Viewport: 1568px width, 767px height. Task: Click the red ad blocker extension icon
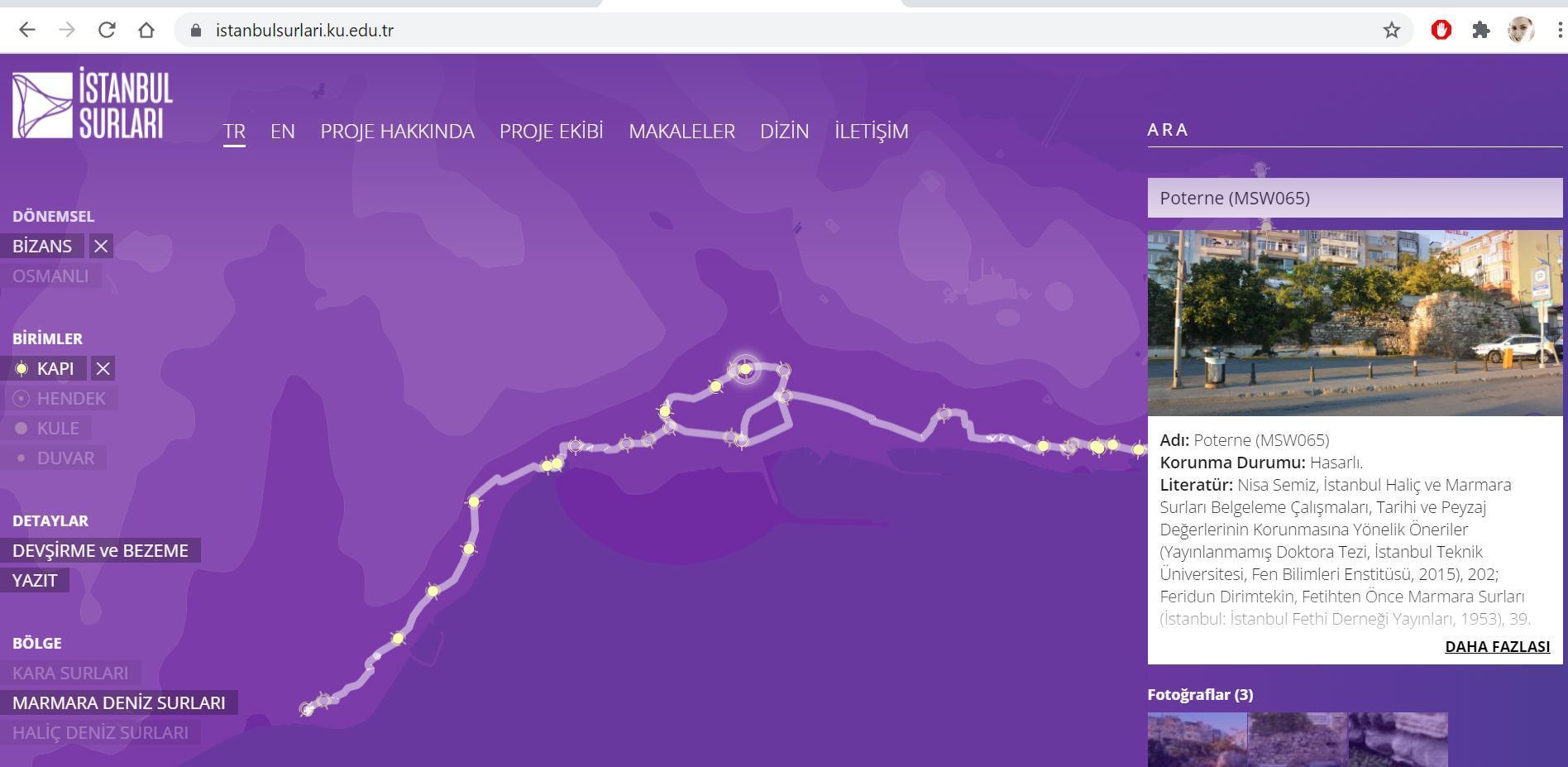tap(1441, 31)
